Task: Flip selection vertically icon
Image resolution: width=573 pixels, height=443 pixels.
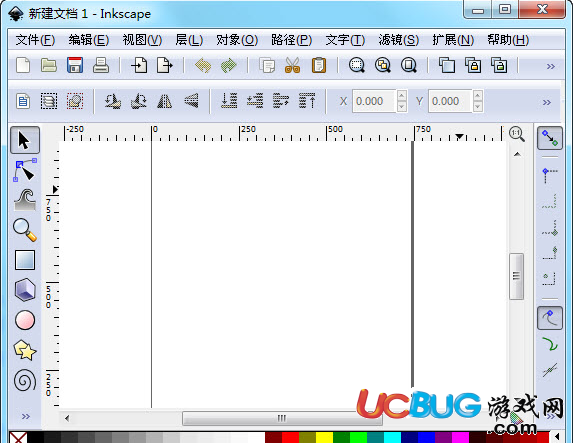Action: (191, 101)
